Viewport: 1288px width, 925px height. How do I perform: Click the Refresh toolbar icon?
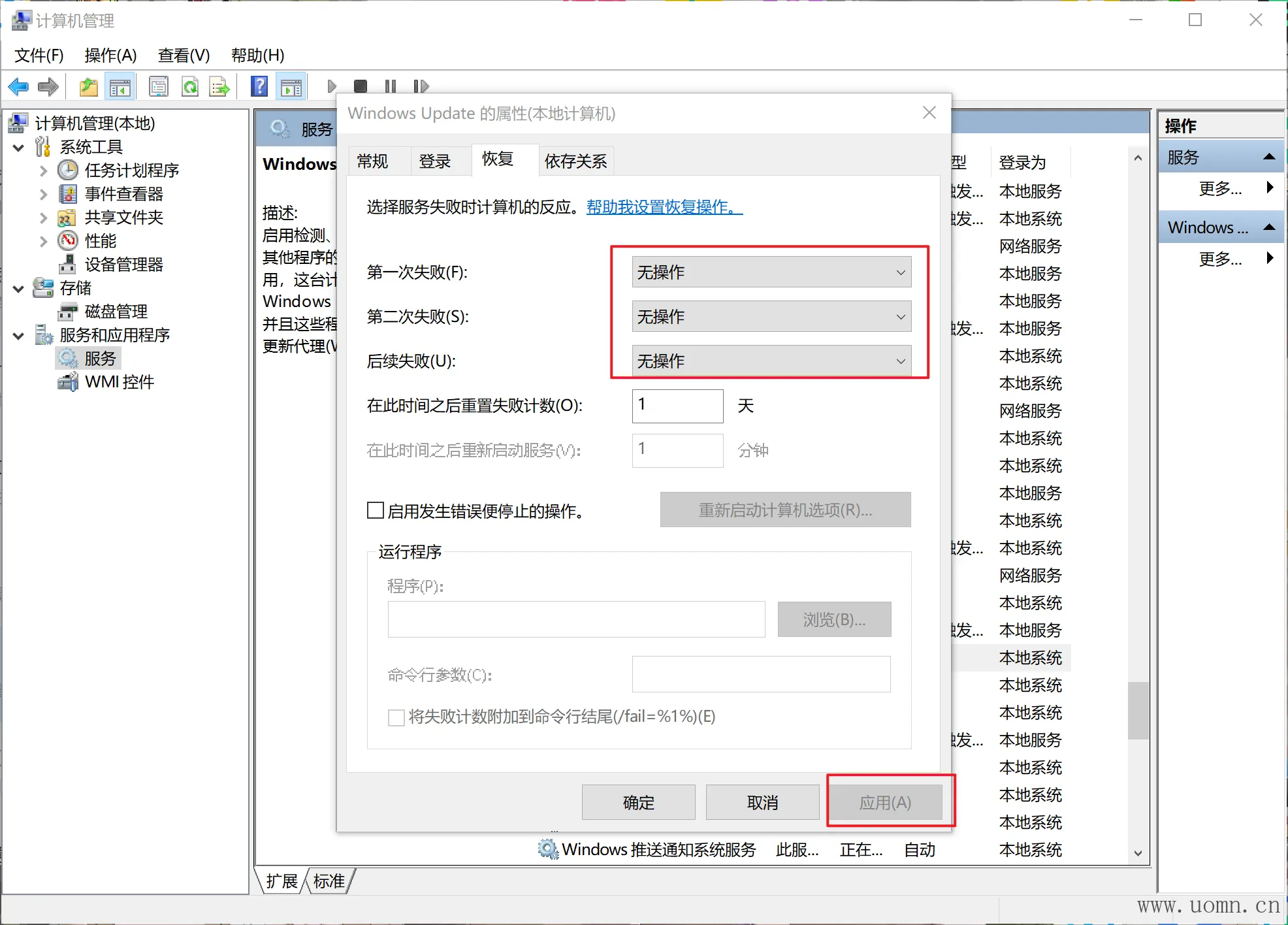190,86
